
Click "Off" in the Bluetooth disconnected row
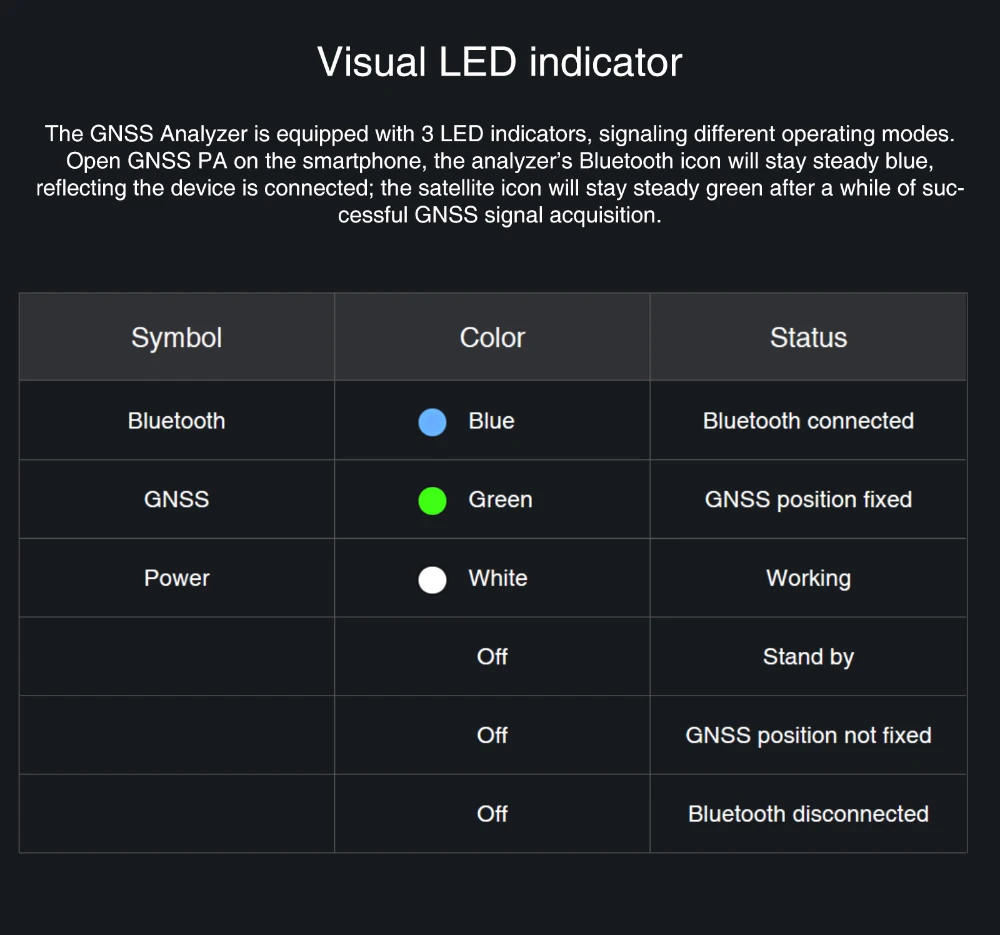[492, 814]
